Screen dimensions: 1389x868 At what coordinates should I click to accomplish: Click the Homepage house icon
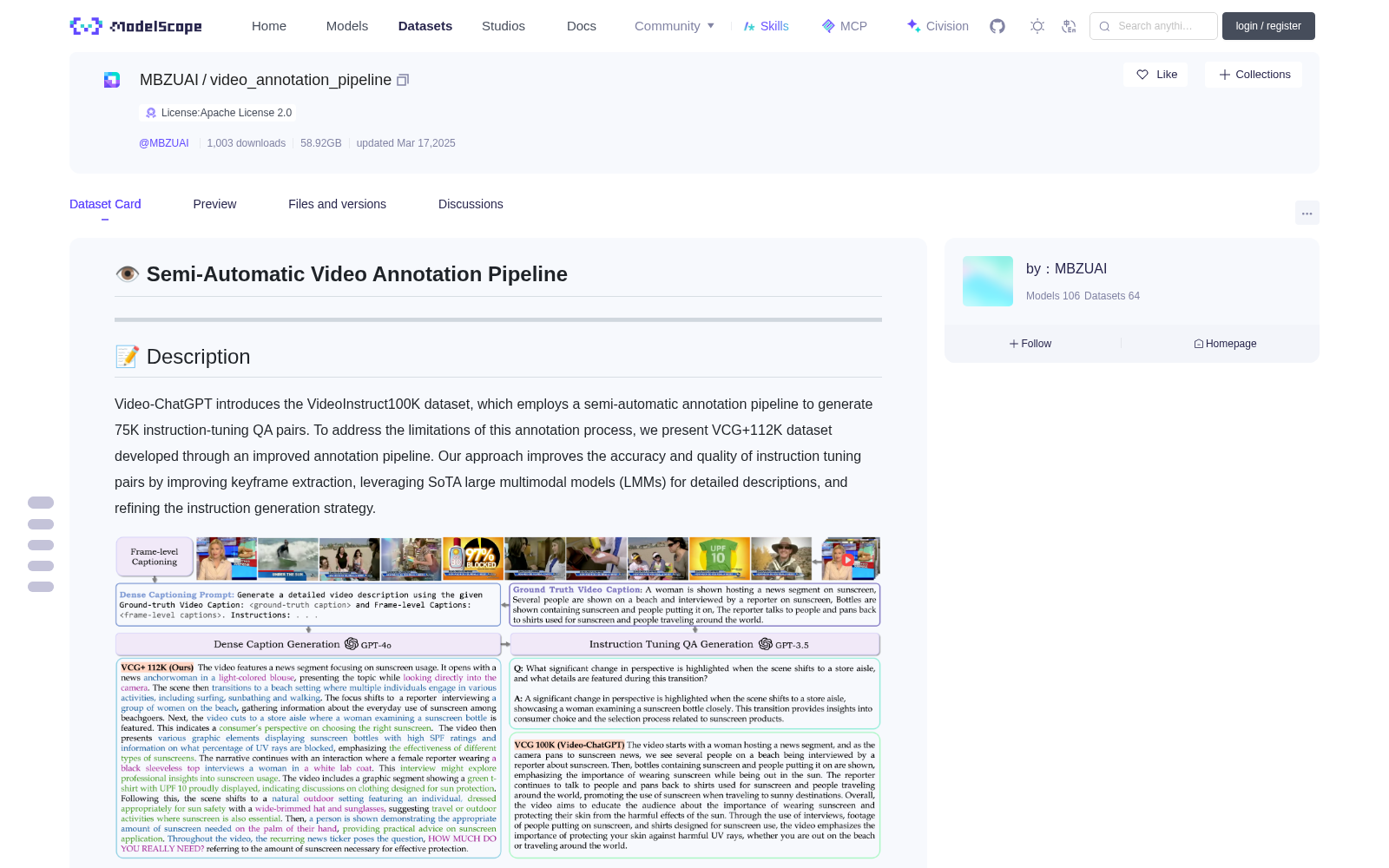pos(1199,344)
